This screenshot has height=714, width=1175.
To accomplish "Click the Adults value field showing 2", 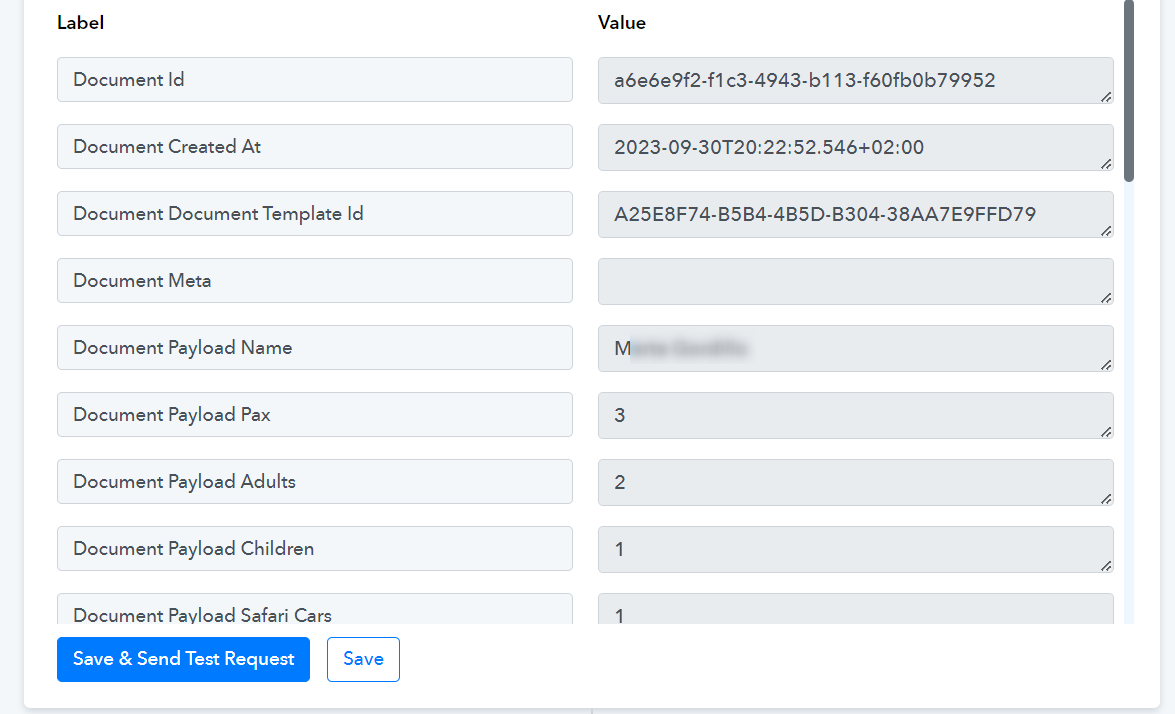I will [x=856, y=482].
